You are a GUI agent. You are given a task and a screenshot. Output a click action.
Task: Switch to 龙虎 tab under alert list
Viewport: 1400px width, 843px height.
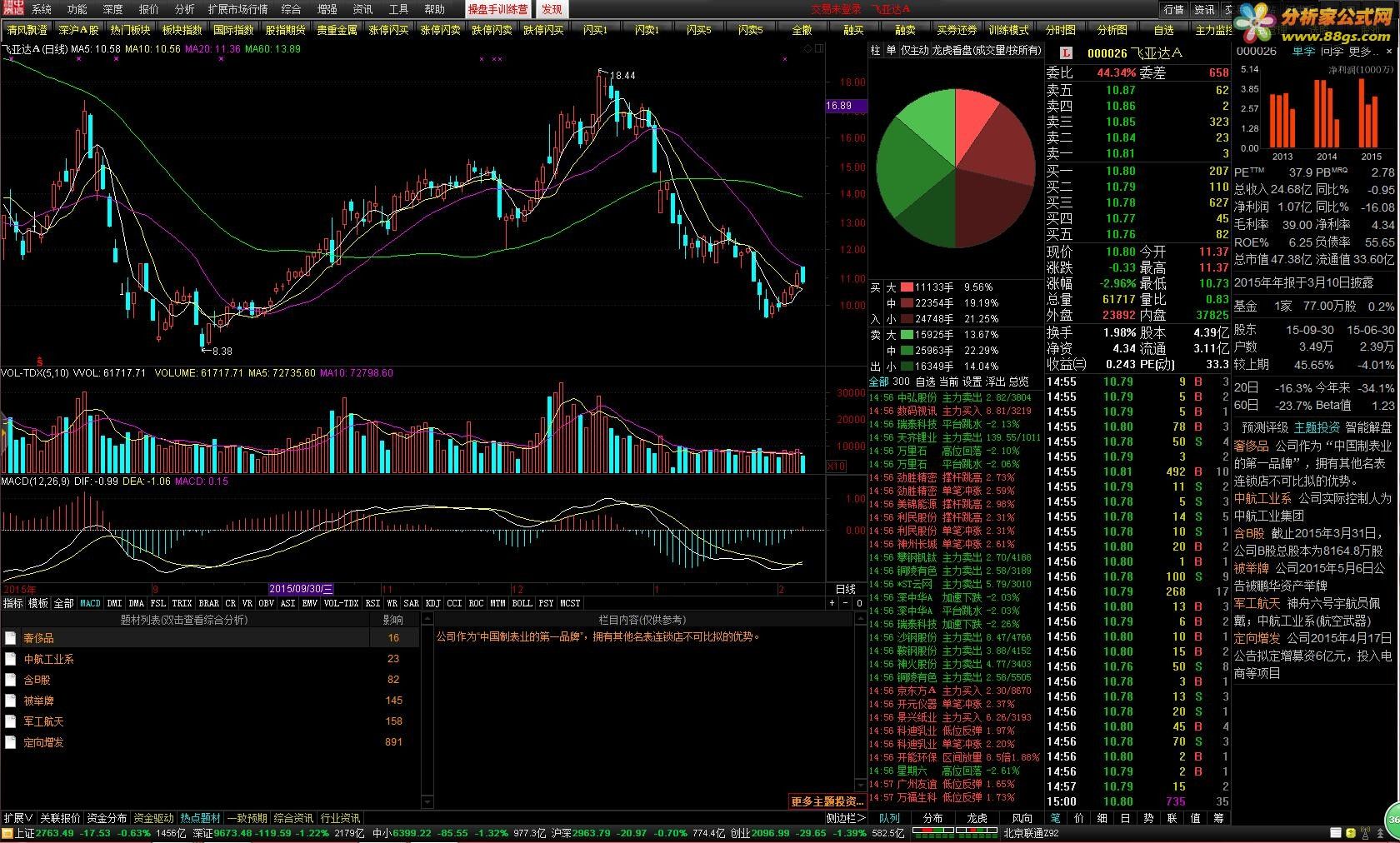pos(976,818)
